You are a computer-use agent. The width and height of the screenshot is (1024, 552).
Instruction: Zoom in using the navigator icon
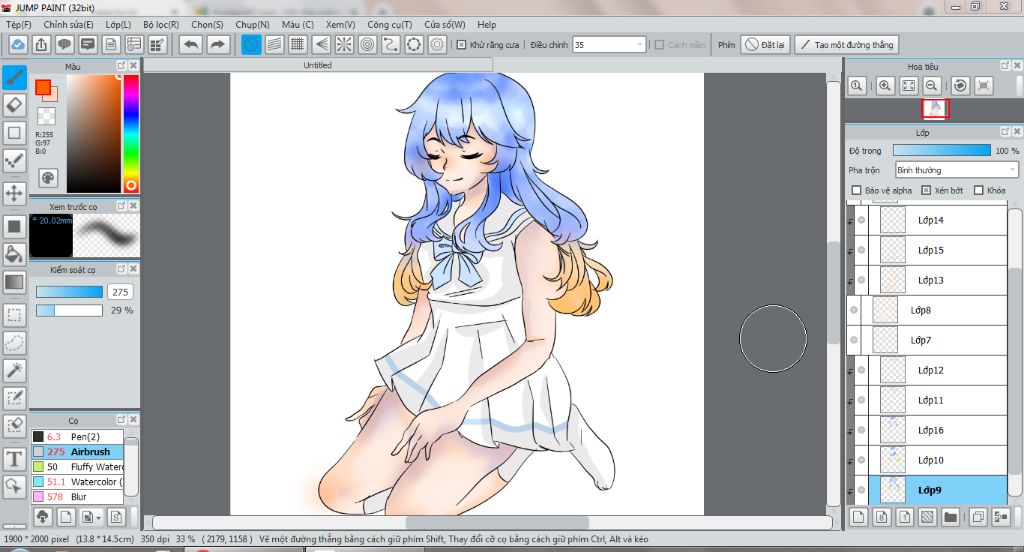[885, 86]
